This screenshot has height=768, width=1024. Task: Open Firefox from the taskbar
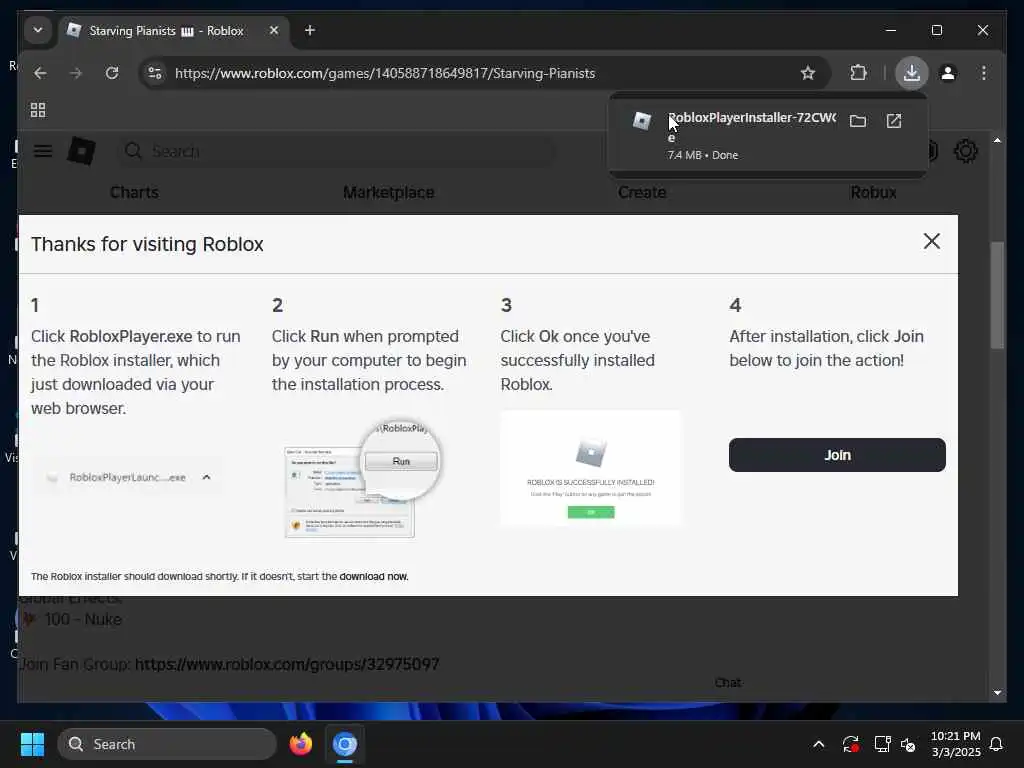click(300, 744)
